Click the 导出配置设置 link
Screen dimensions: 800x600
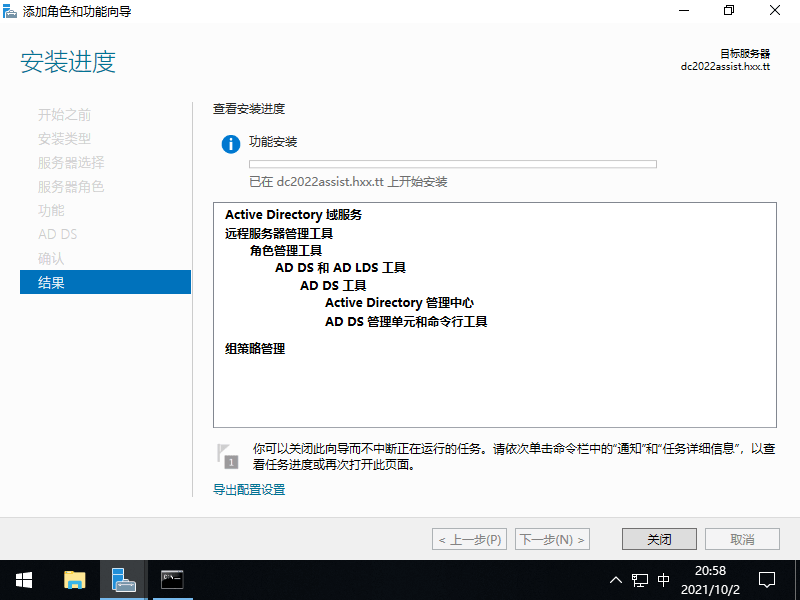pyautogui.click(x=249, y=490)
